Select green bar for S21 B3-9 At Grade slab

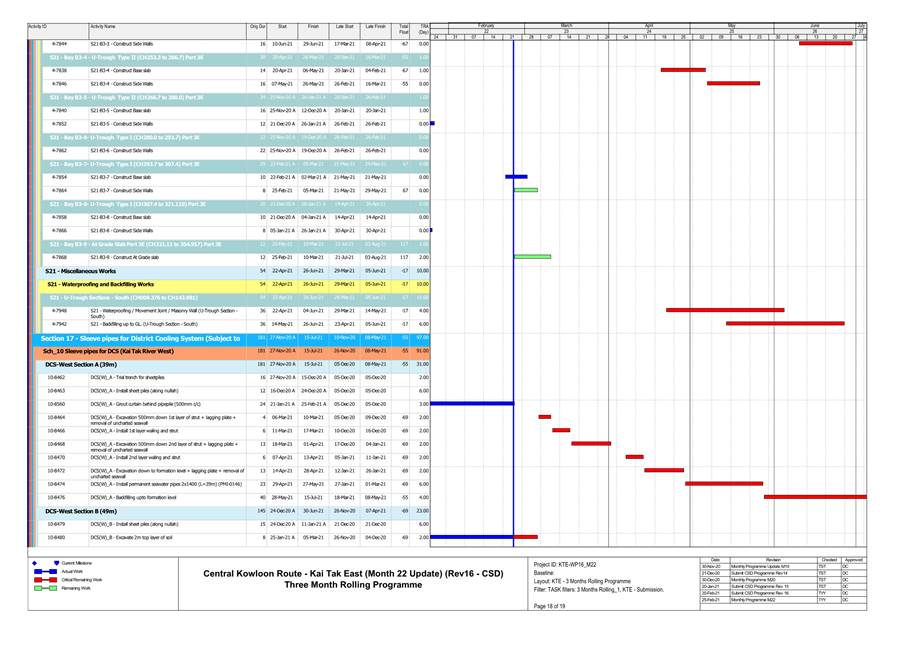(x=532, y=257)
